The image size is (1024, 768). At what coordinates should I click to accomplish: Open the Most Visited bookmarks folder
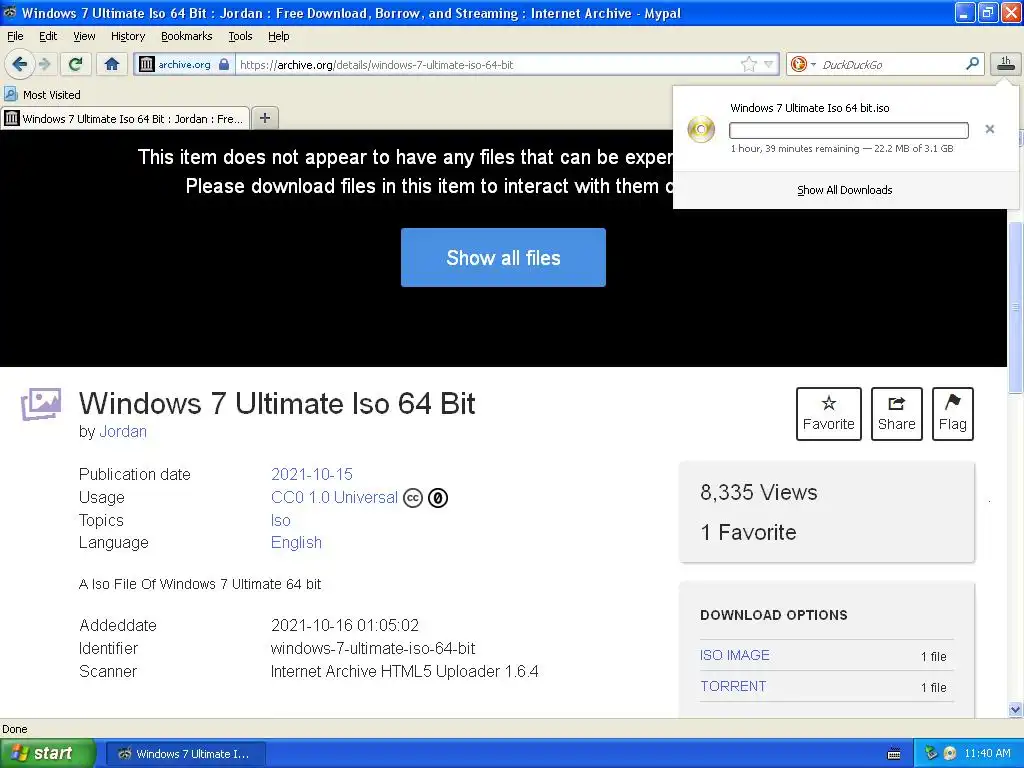coord(42,95)
